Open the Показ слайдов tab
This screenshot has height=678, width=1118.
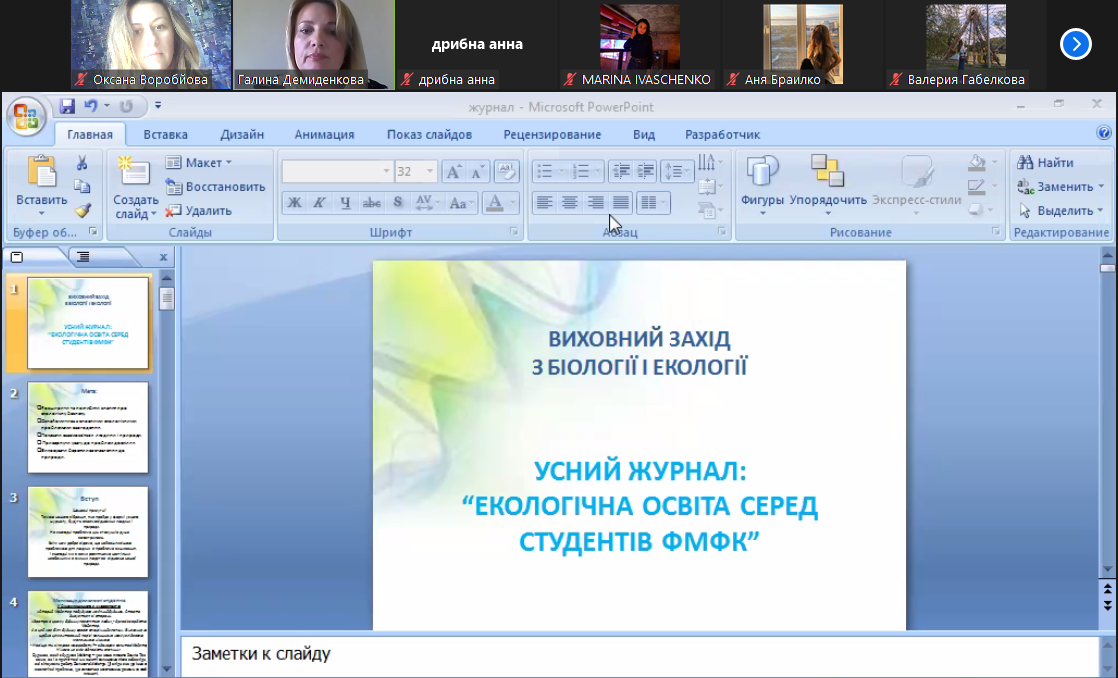tap(429, 134)
